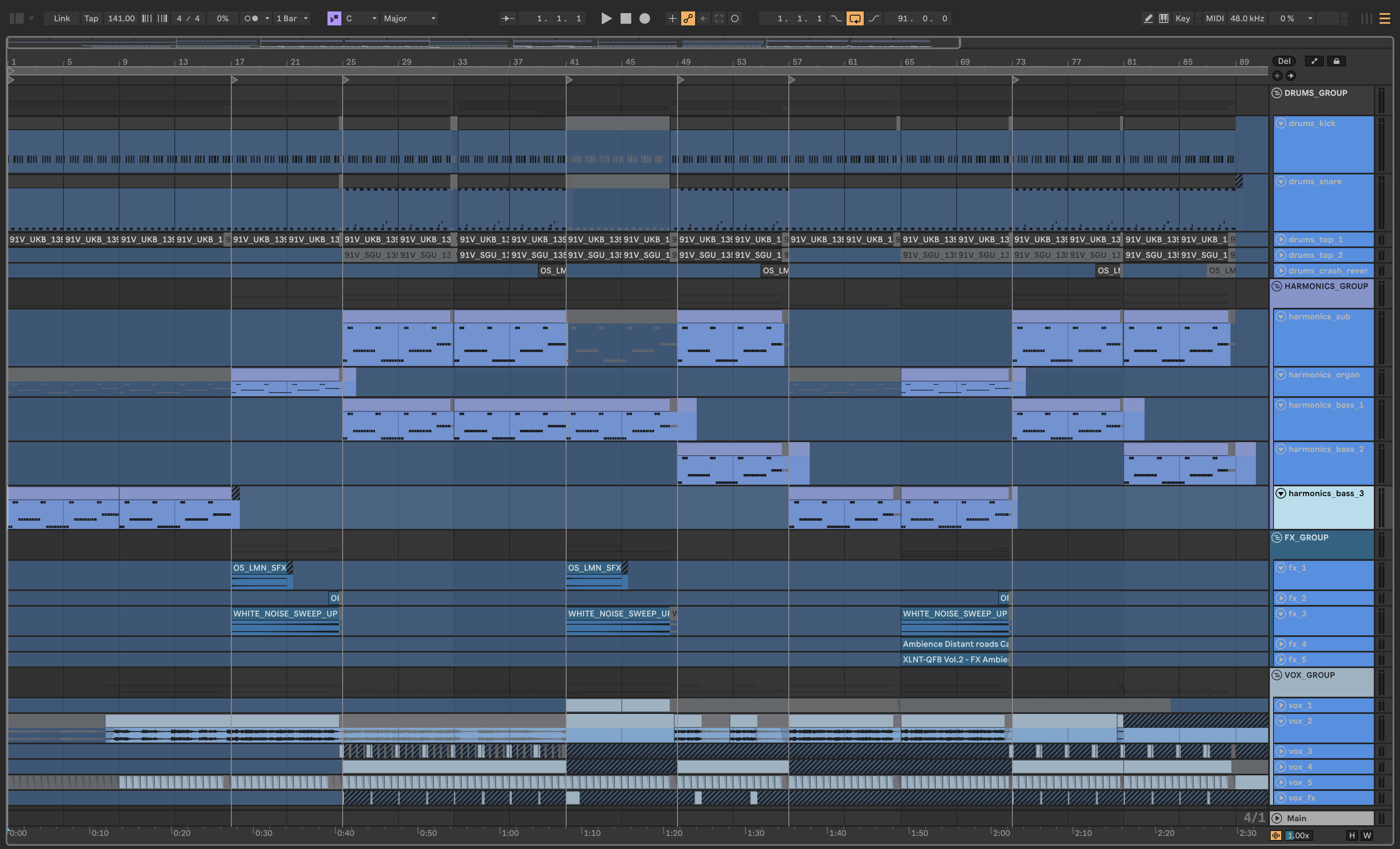Screen dimensions: 1400x849
Task: Jump to next locator arrow
Action: (x=1290, y=76)
